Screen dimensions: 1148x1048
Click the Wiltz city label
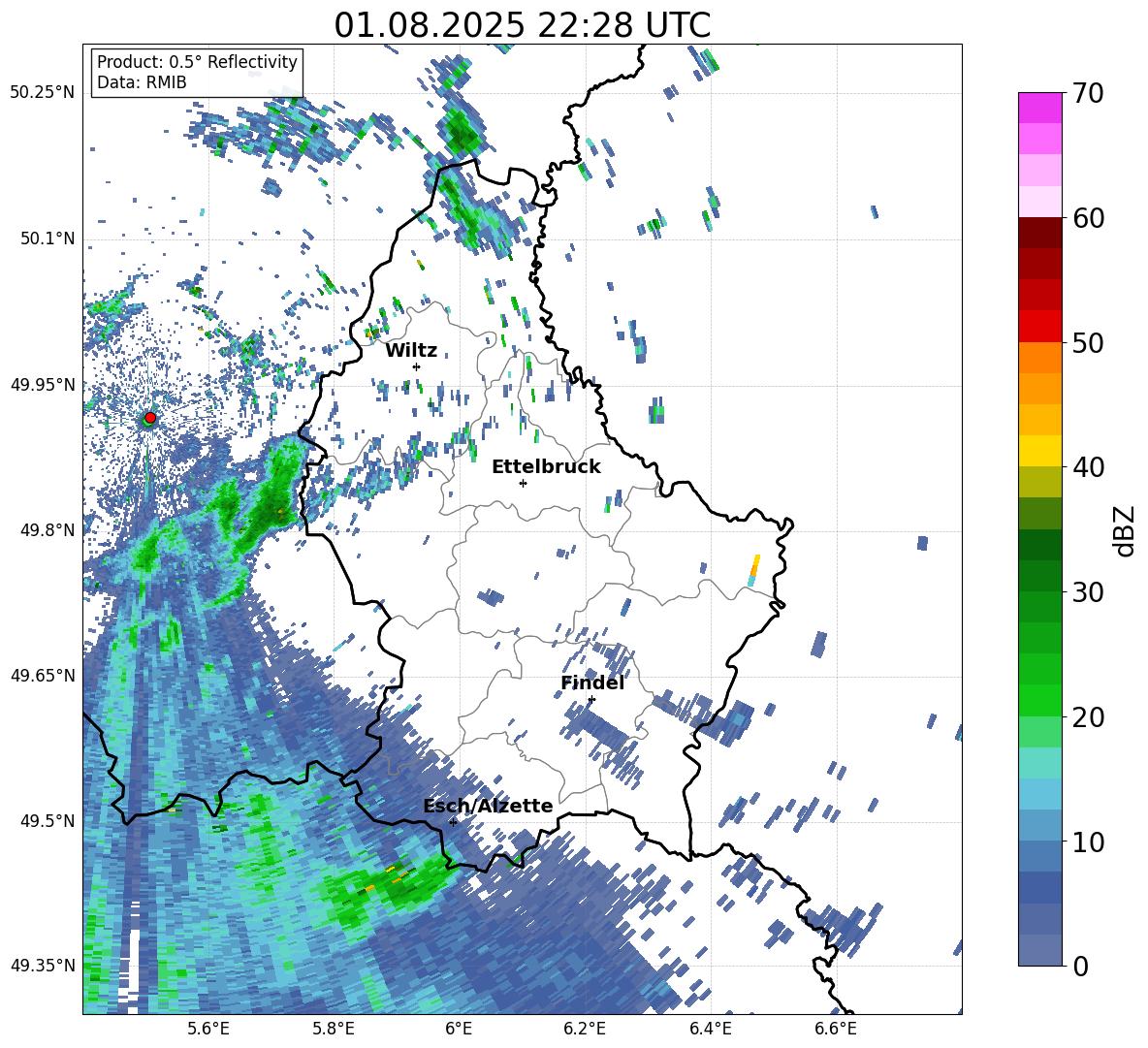(411, 351)
